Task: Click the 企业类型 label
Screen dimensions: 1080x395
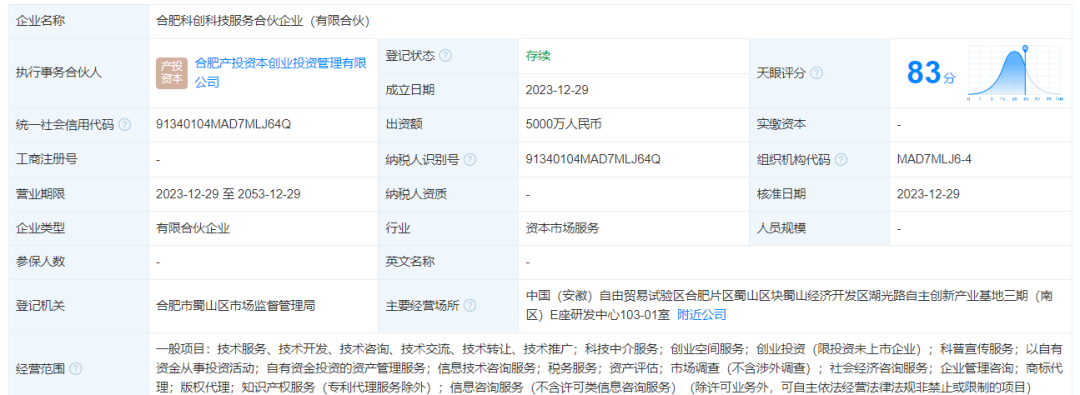Action: (x=40, y=228)
